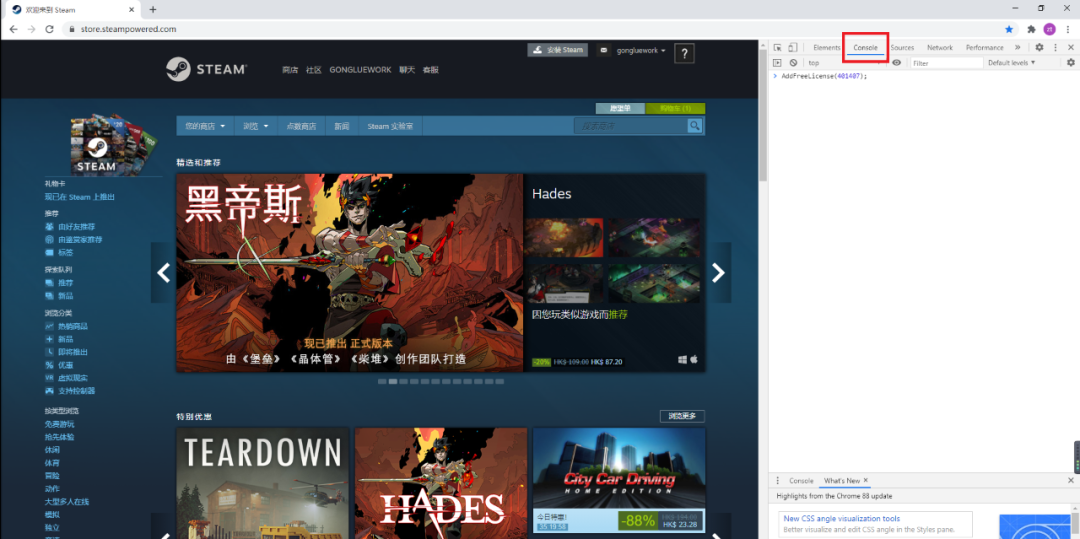The width and height of the screenshot is (1080, 539).
Task: Activate the DevTools inspect element picker
Action: [777, 48]
